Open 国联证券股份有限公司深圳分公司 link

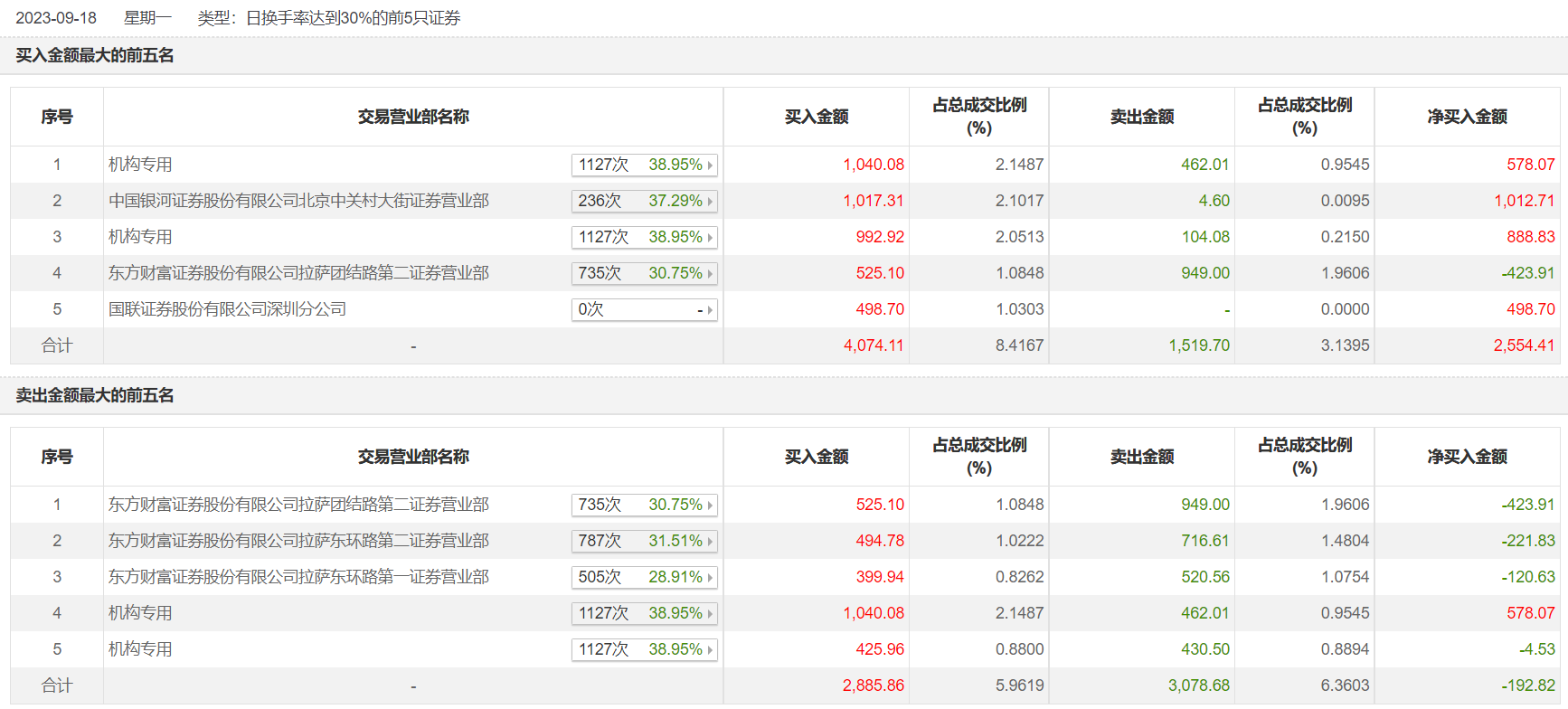coord(227,309)
